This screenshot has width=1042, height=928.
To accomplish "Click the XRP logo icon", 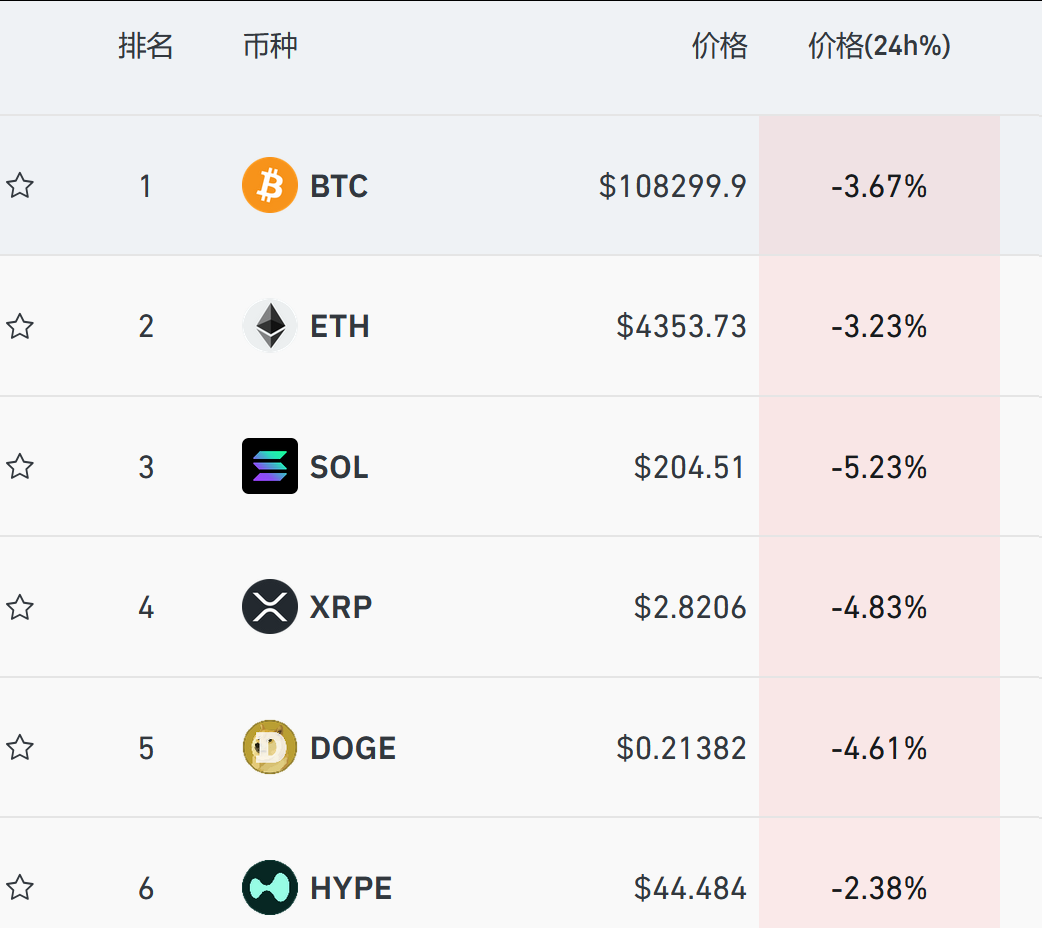I will (270, 607).
